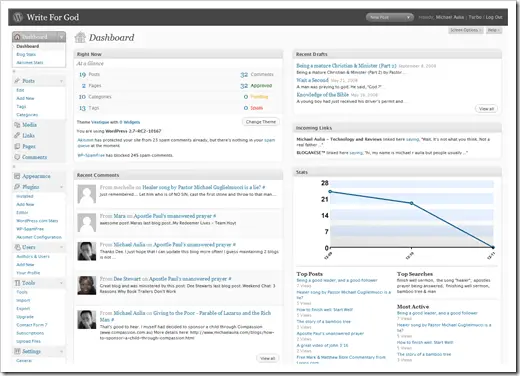Image resolution: width=520 pixels, height=376 pixels.
Task: Collapse the Posts menu arrow
Action: 62,81
